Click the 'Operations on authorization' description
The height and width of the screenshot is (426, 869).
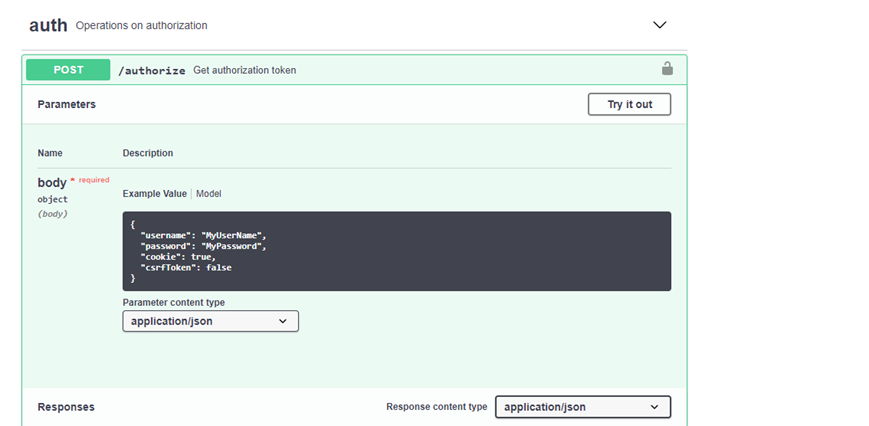pyautogui.click(x=142, y=25)
